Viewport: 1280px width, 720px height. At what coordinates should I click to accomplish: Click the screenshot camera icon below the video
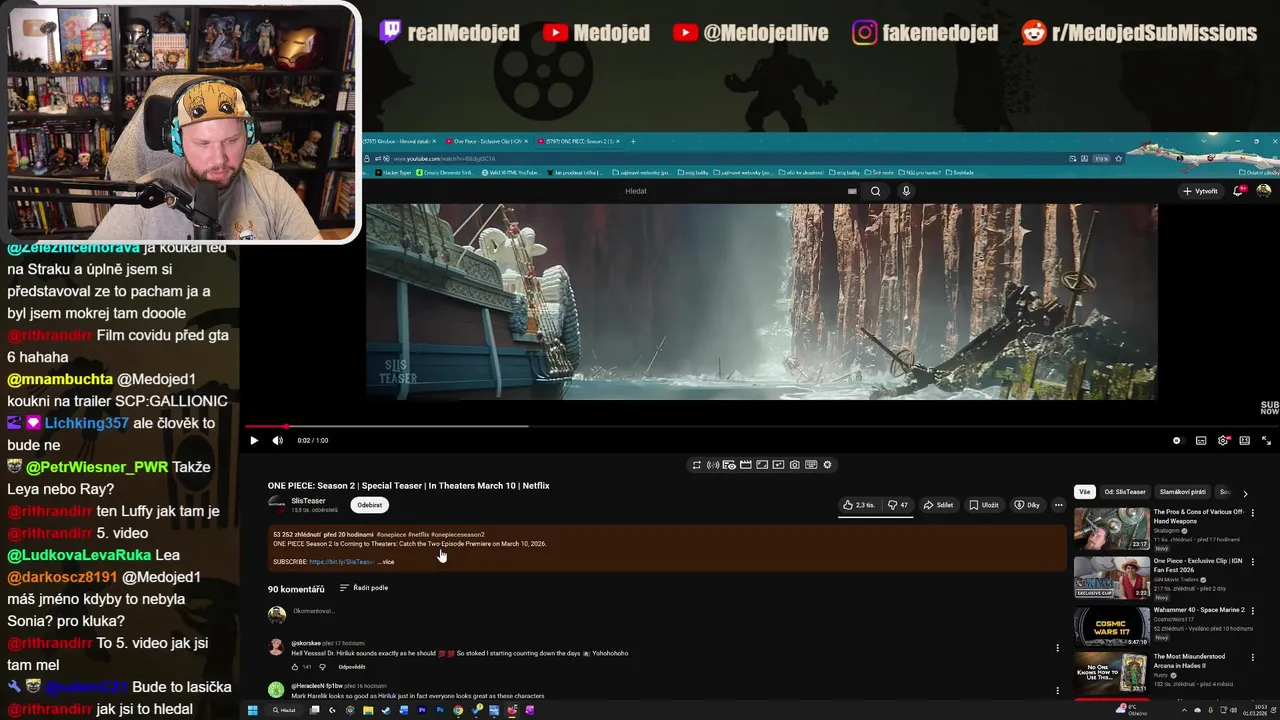[794, 465]
